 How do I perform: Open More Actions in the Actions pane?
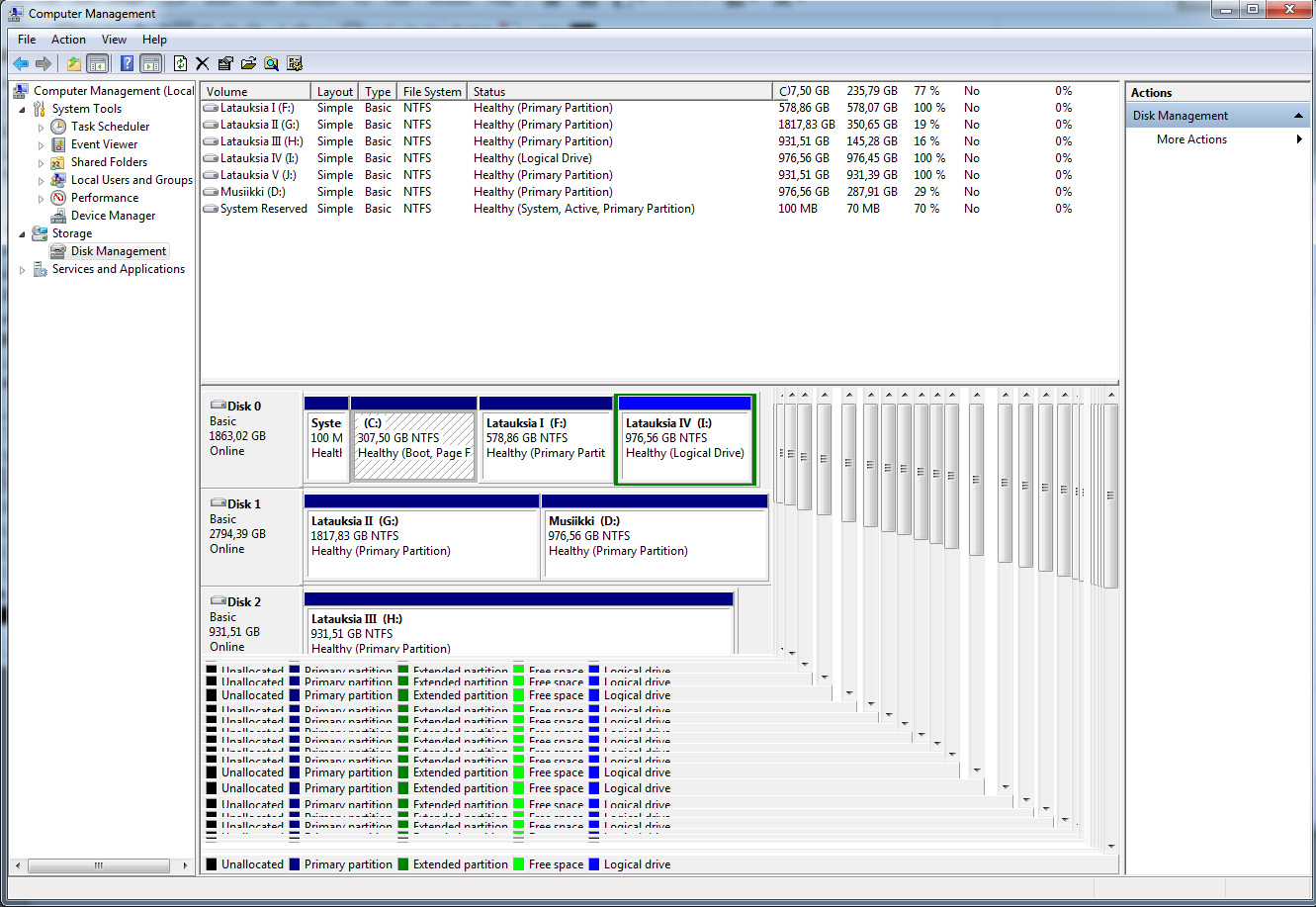pos(1191,139)
